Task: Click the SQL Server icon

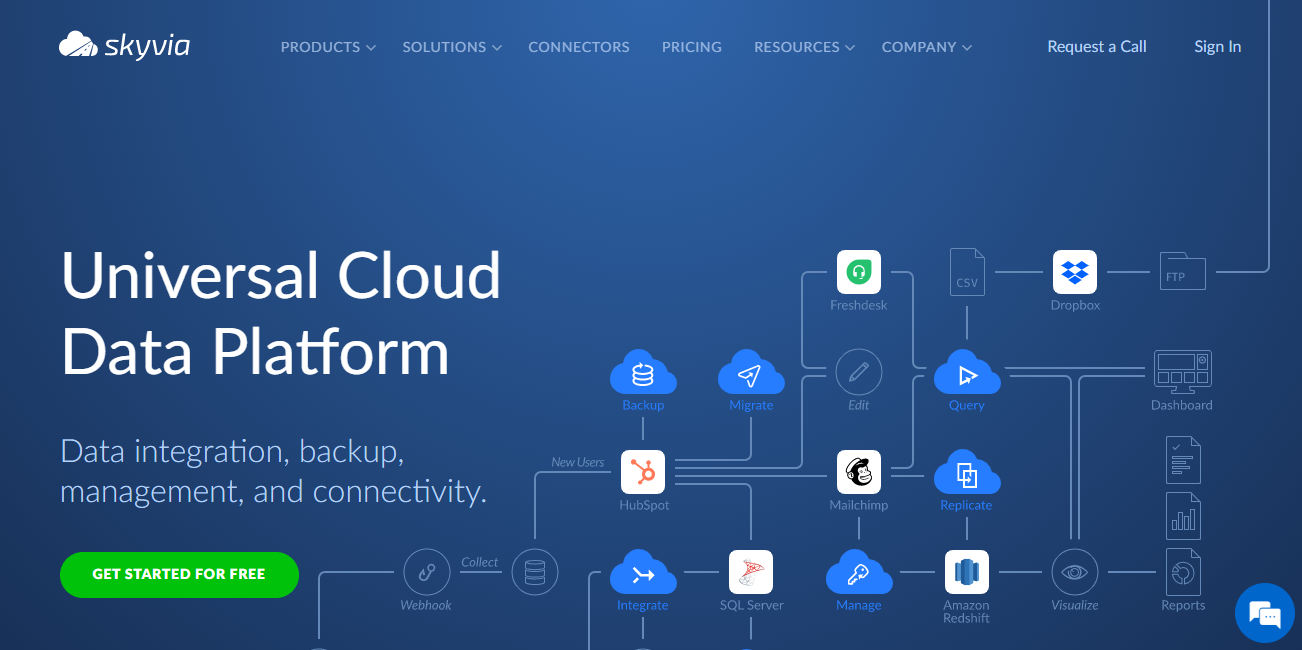Action: (x=751, y=572)
